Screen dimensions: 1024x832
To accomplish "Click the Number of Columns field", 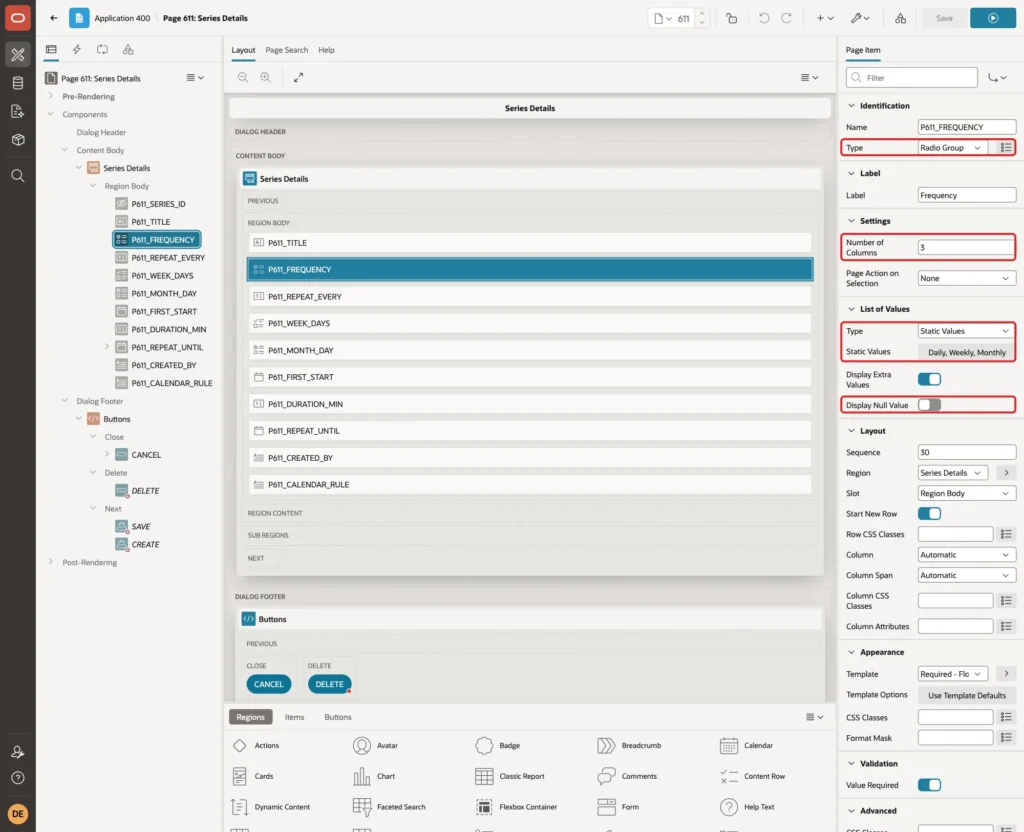I will (x=967, y=248).
